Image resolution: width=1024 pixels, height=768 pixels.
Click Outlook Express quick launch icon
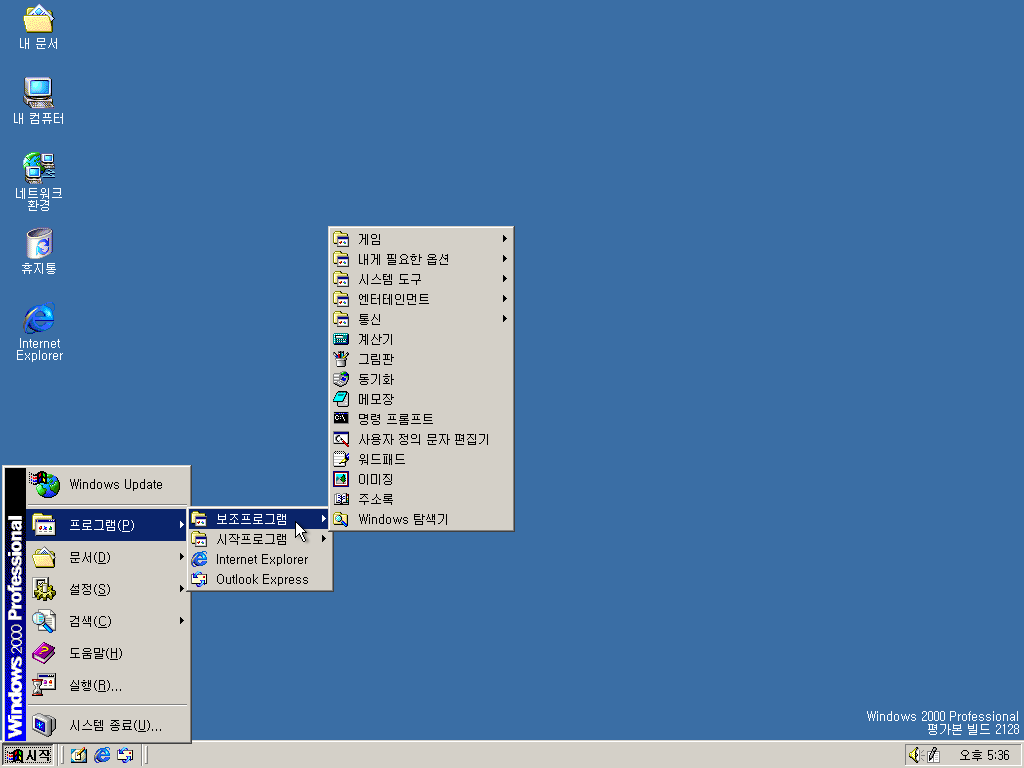[125, 756]
